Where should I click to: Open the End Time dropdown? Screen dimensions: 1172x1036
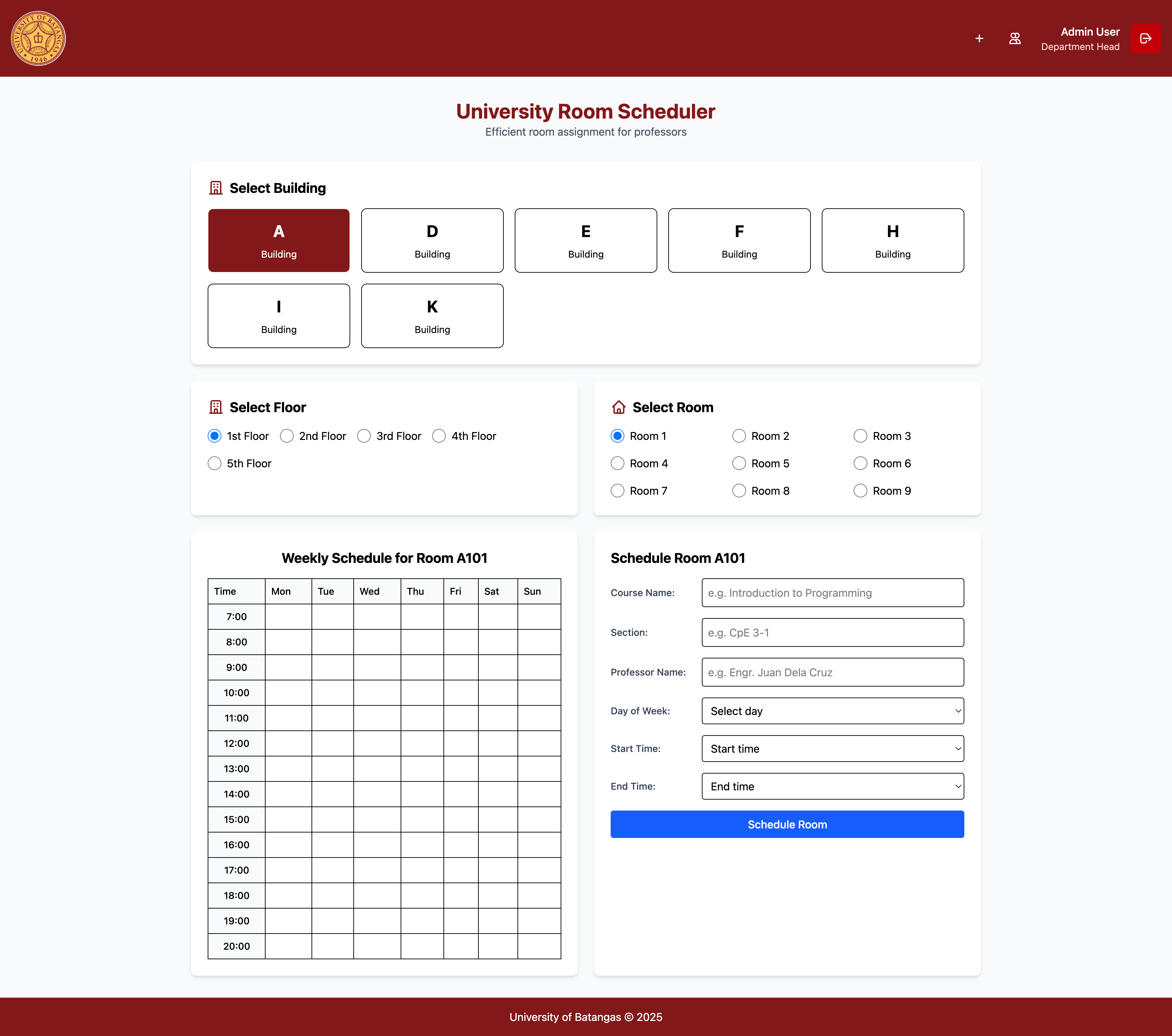tap(832, 786)
